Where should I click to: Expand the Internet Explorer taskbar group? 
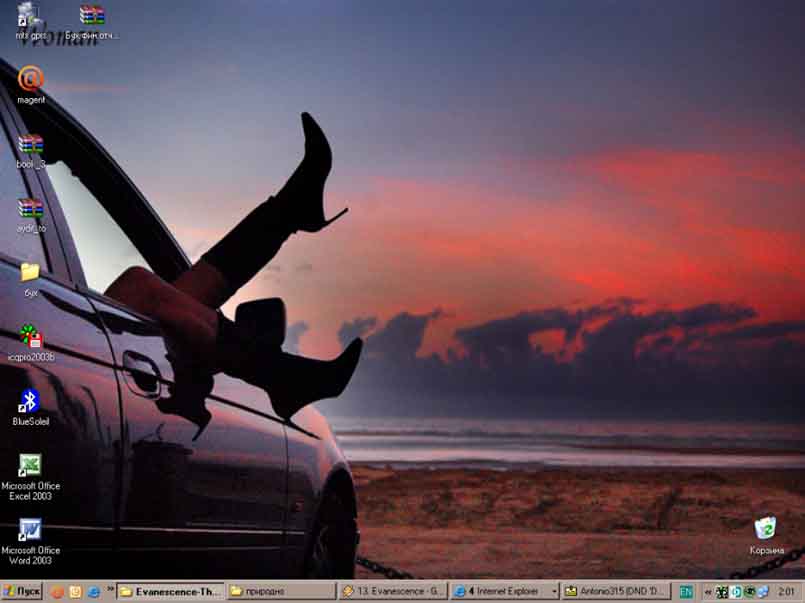click(503, 592)
